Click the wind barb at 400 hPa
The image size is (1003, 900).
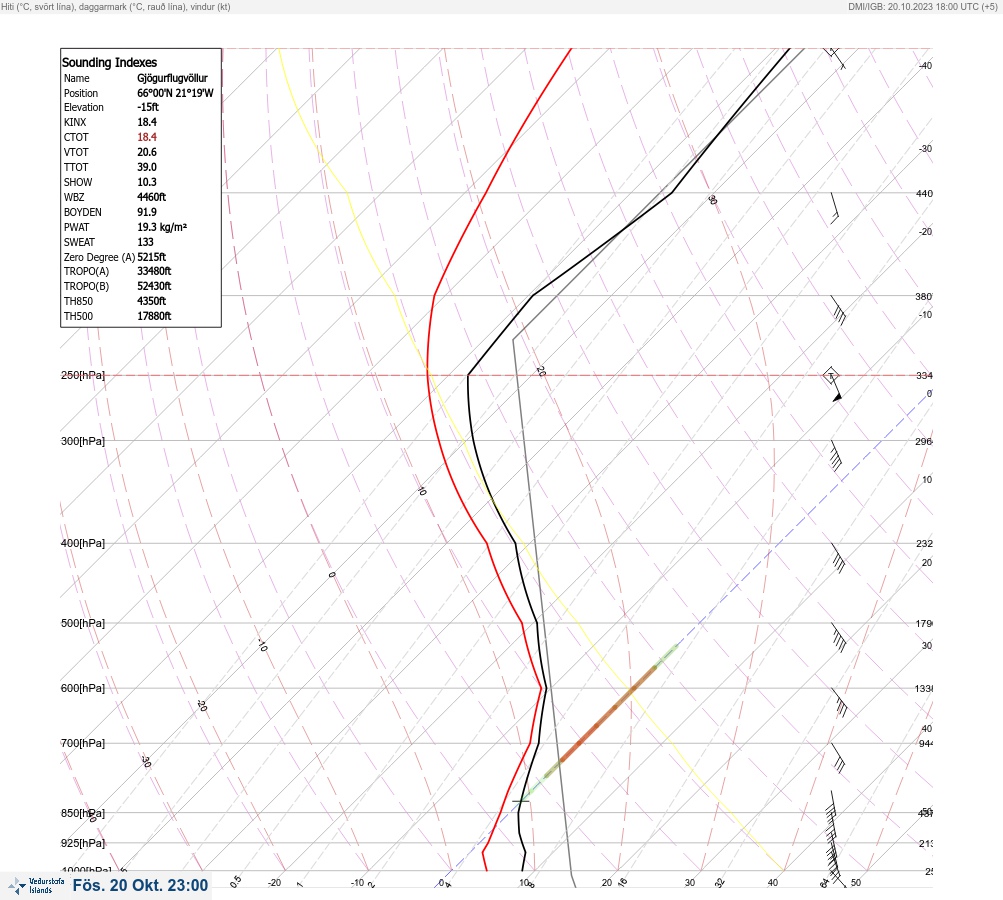[x=838, y=558]
